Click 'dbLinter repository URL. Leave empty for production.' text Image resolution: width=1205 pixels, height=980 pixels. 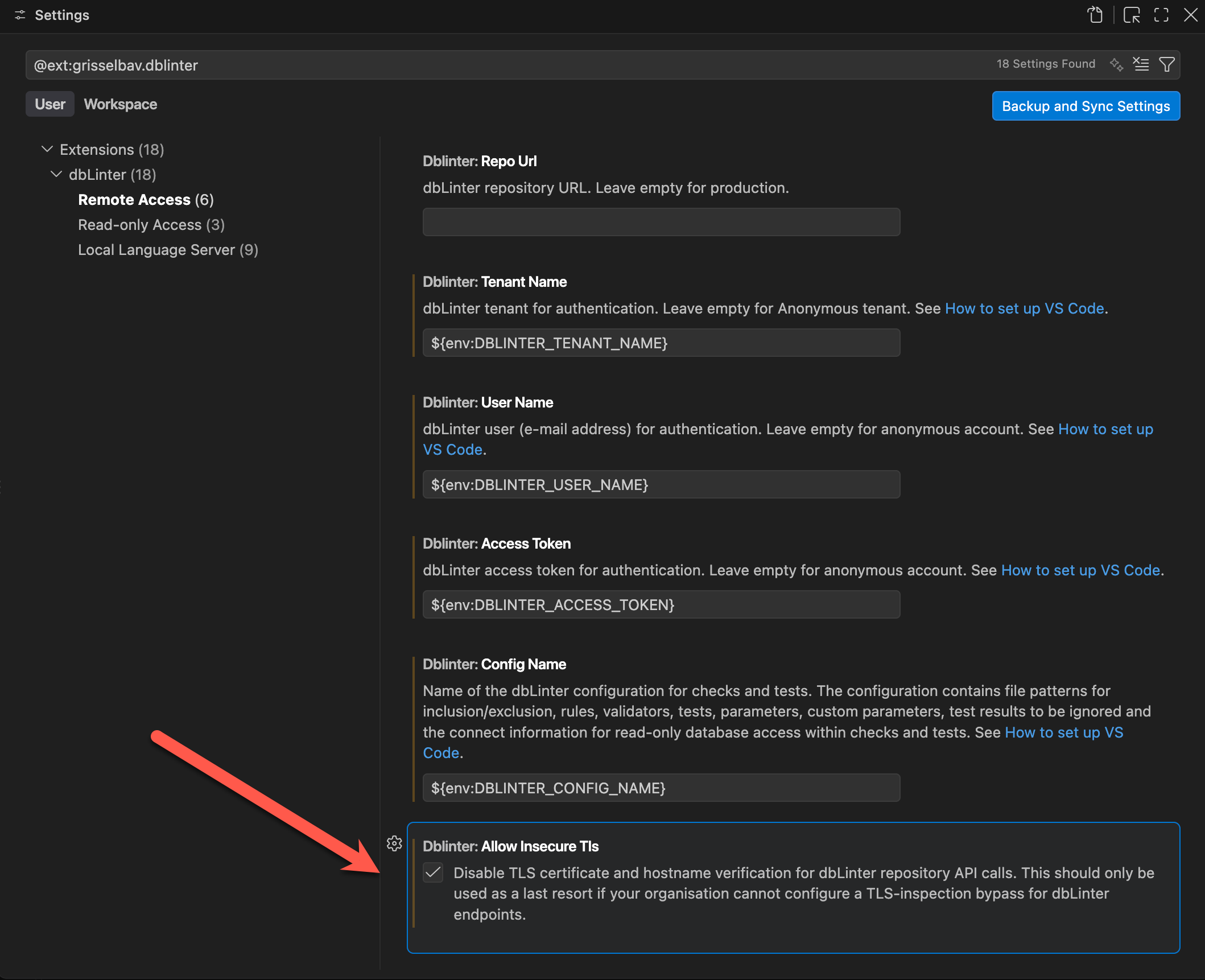pos(606,188)
